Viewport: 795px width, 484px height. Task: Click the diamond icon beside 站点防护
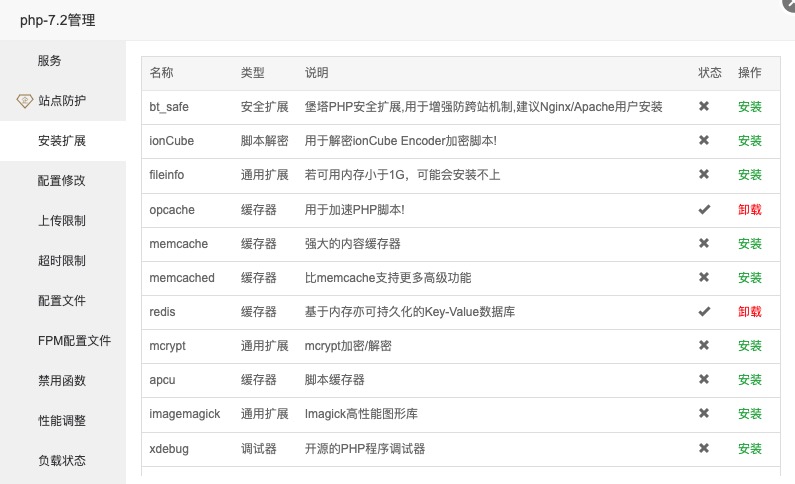coord(24,101)
